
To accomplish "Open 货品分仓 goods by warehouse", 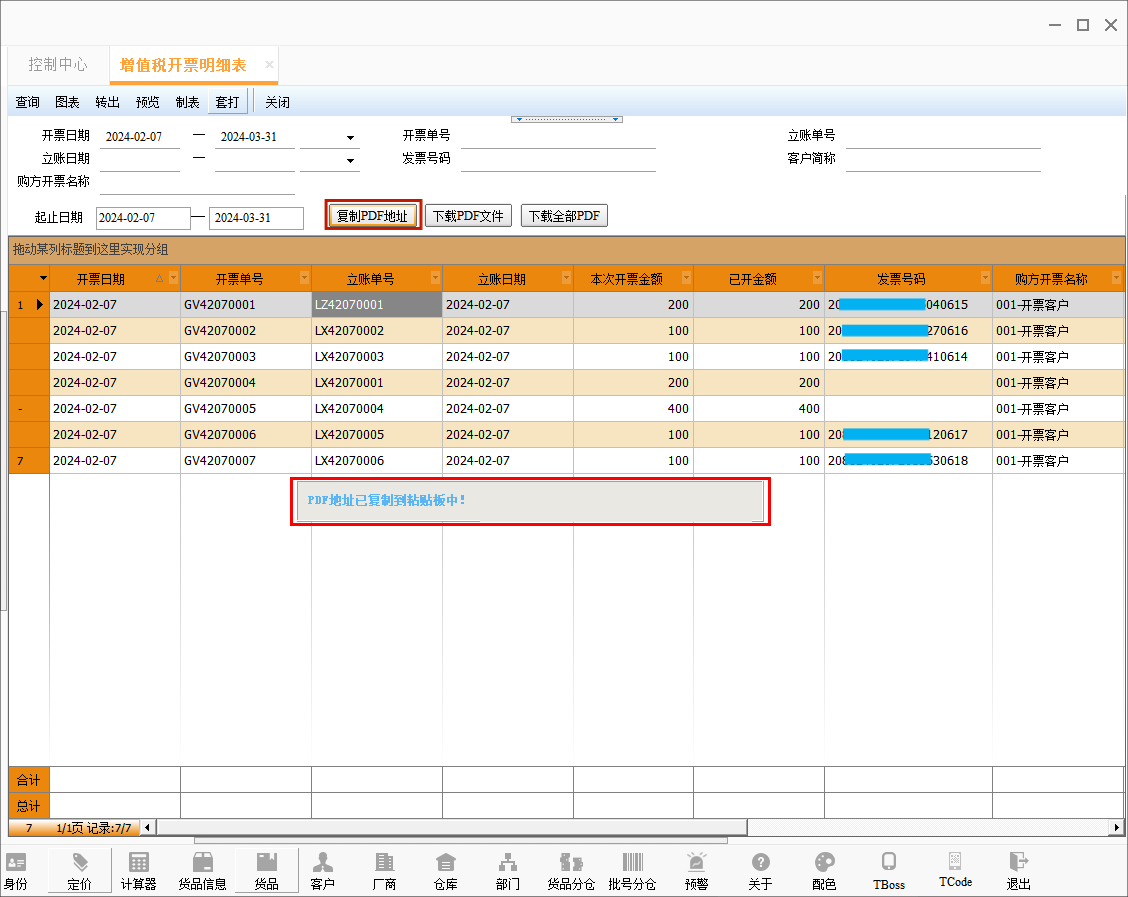I will (x=570, y=870).
